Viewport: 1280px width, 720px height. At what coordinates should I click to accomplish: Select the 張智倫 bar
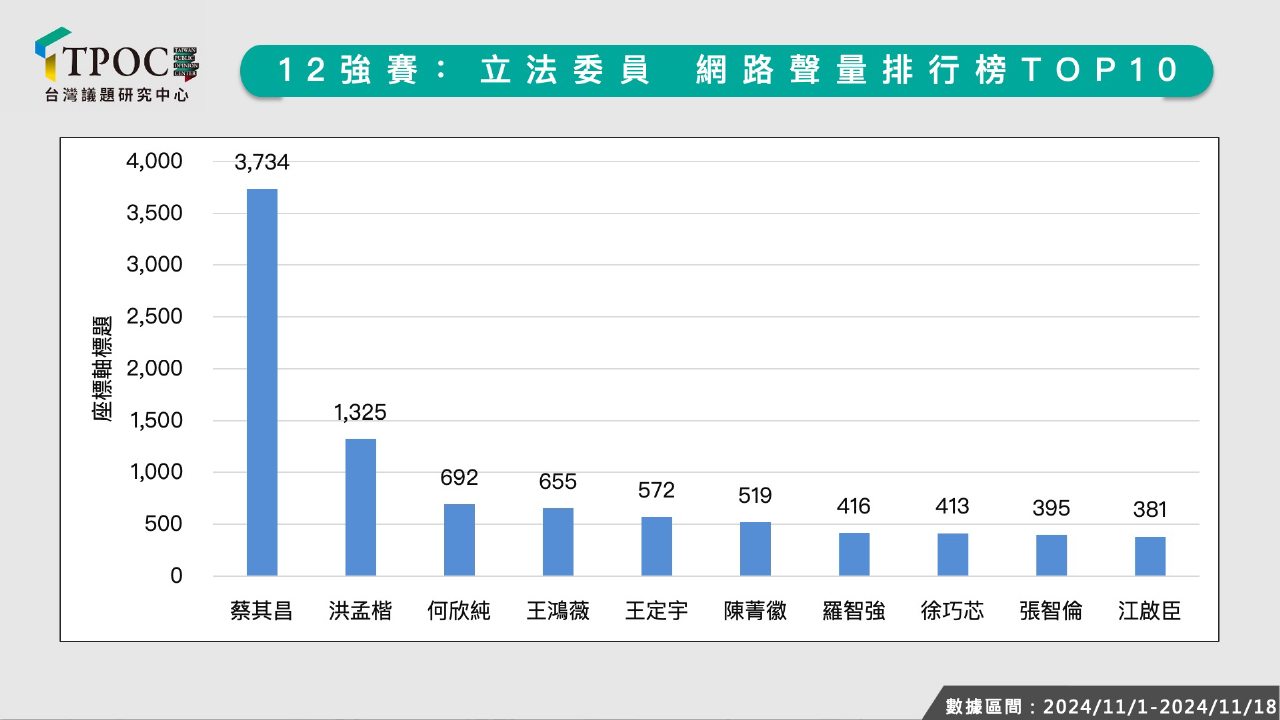(1051, 555)
